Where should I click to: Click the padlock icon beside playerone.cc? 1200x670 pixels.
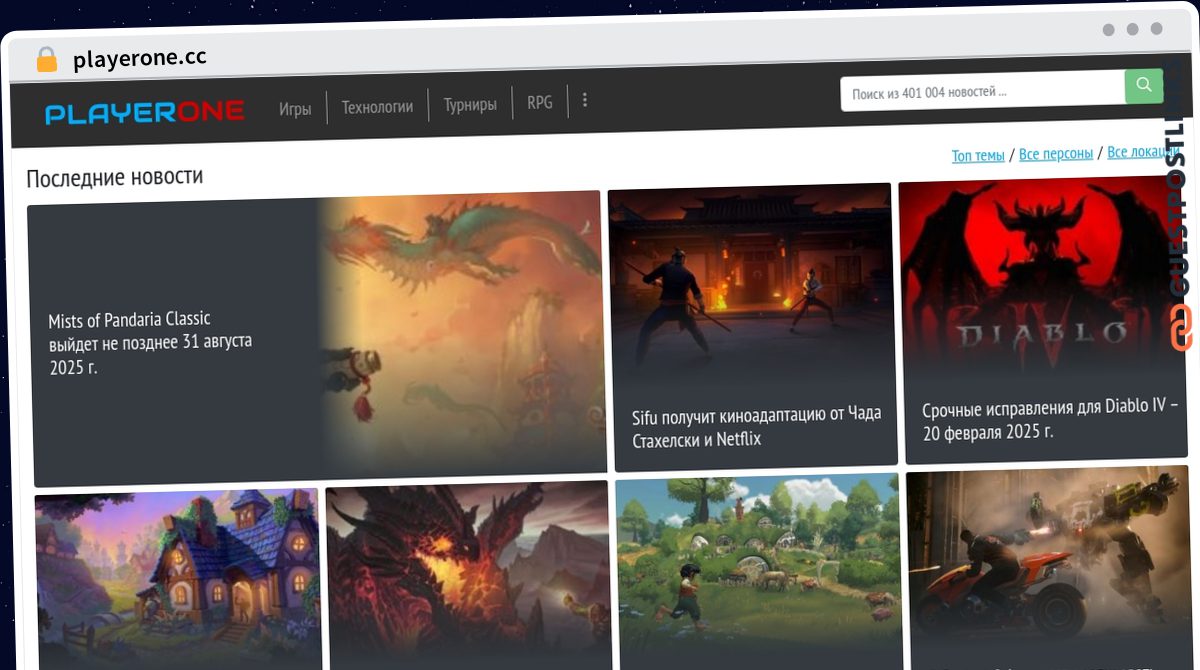click(x=46, y=59)
